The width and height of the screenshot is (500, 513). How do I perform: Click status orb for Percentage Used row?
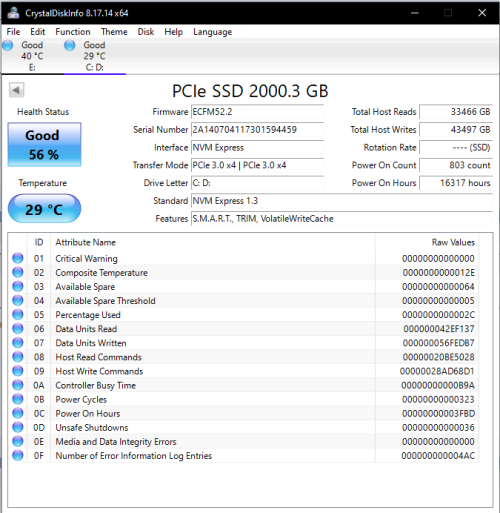18,314
